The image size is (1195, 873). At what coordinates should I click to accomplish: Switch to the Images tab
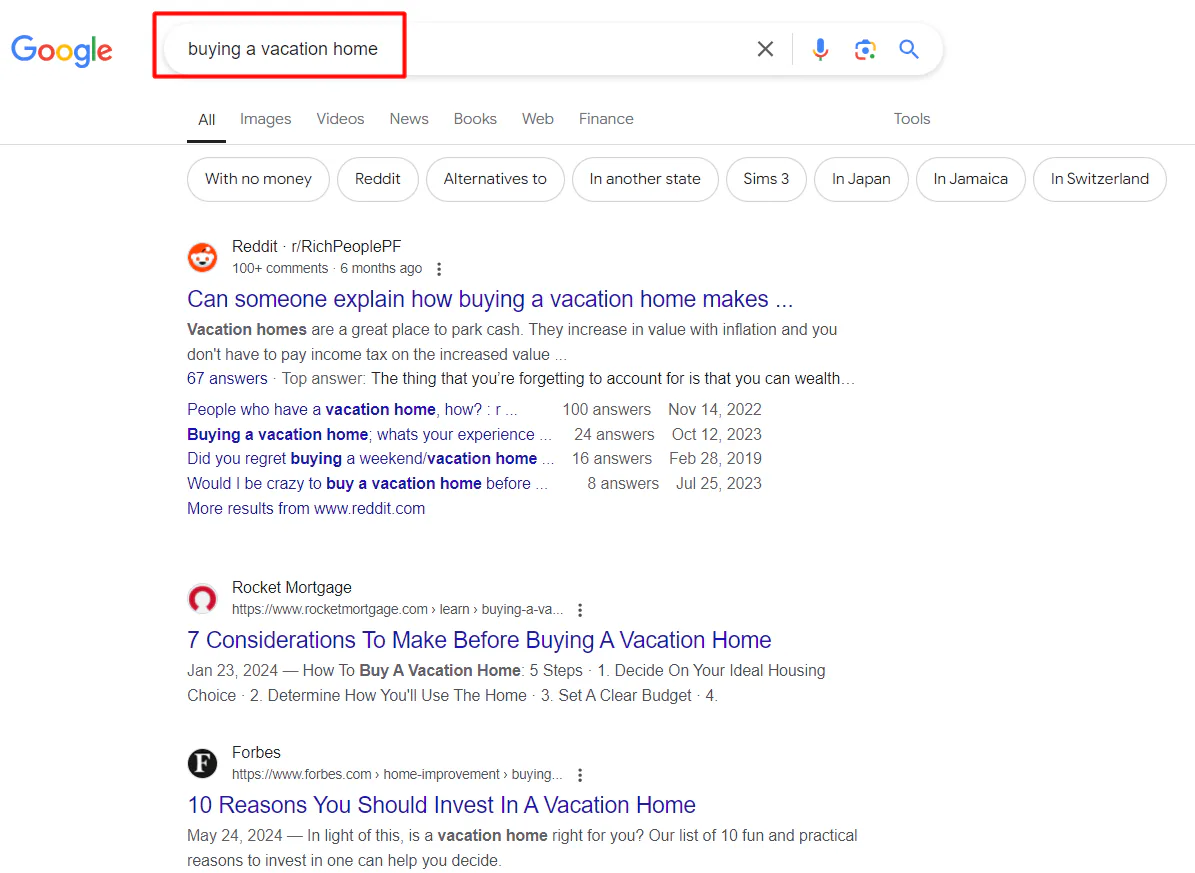(x=265, y=119)
